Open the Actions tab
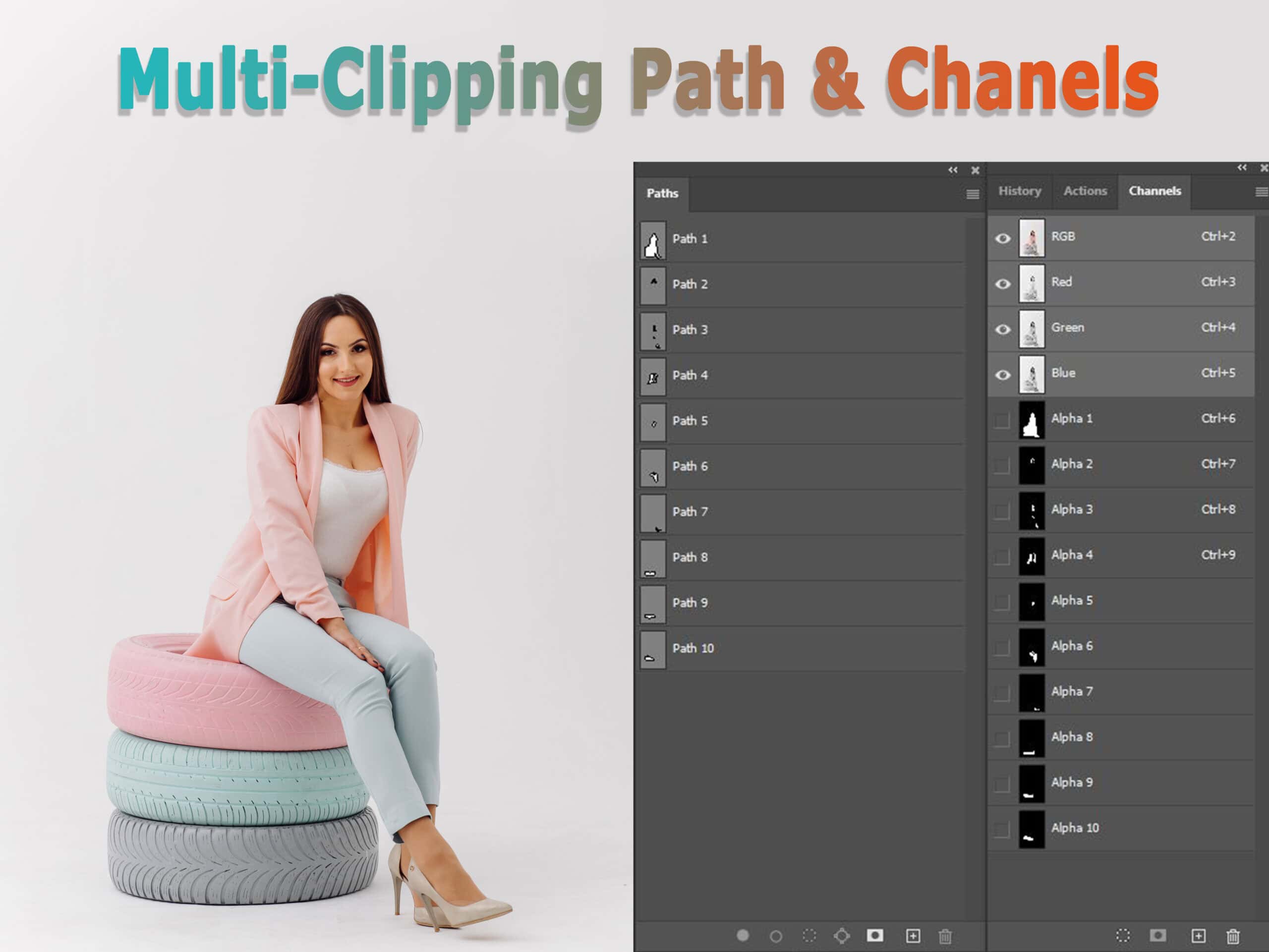 1085,191
